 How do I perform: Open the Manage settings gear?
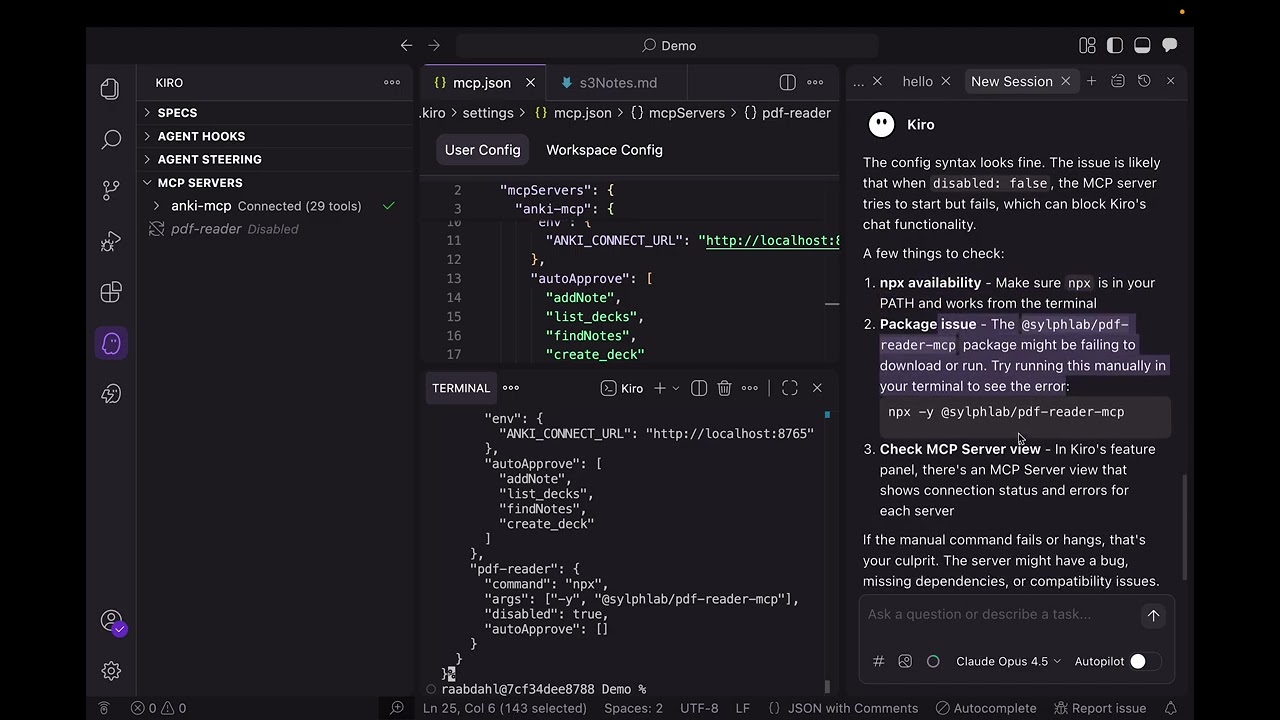(x=111, y=671)
